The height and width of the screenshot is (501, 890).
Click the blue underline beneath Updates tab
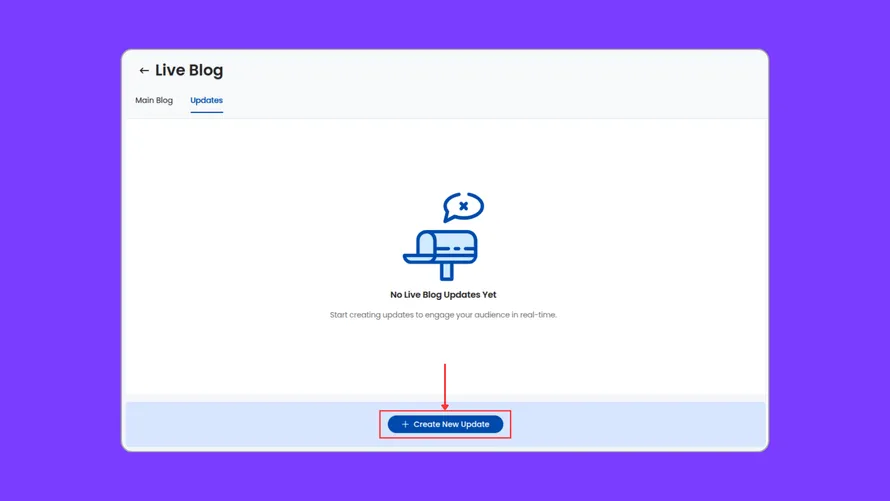coord(206,112)
